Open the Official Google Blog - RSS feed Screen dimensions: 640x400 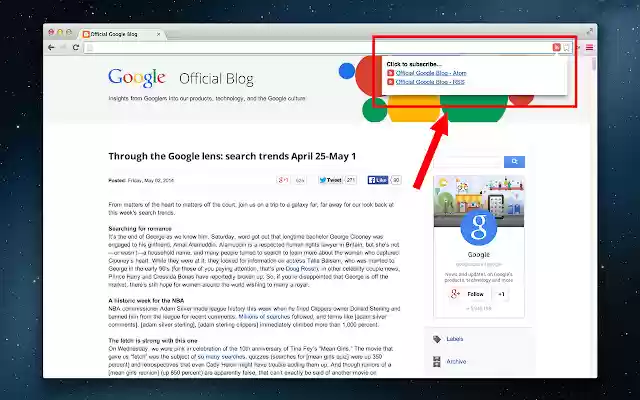point(430,82)
